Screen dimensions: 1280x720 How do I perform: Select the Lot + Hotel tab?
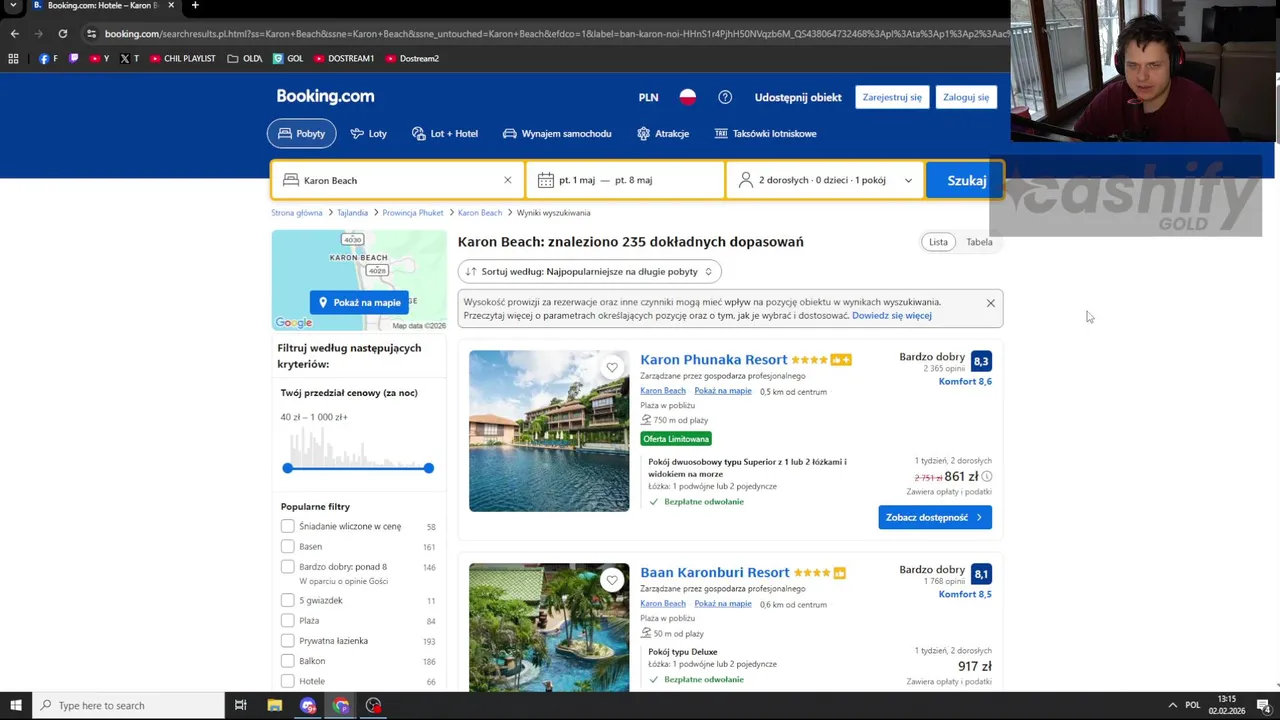445,133
